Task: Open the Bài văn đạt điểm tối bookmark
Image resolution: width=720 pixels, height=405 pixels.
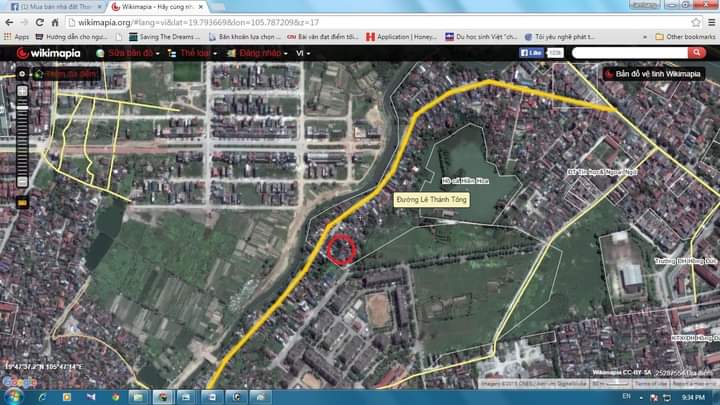Action: pos(323,37)
